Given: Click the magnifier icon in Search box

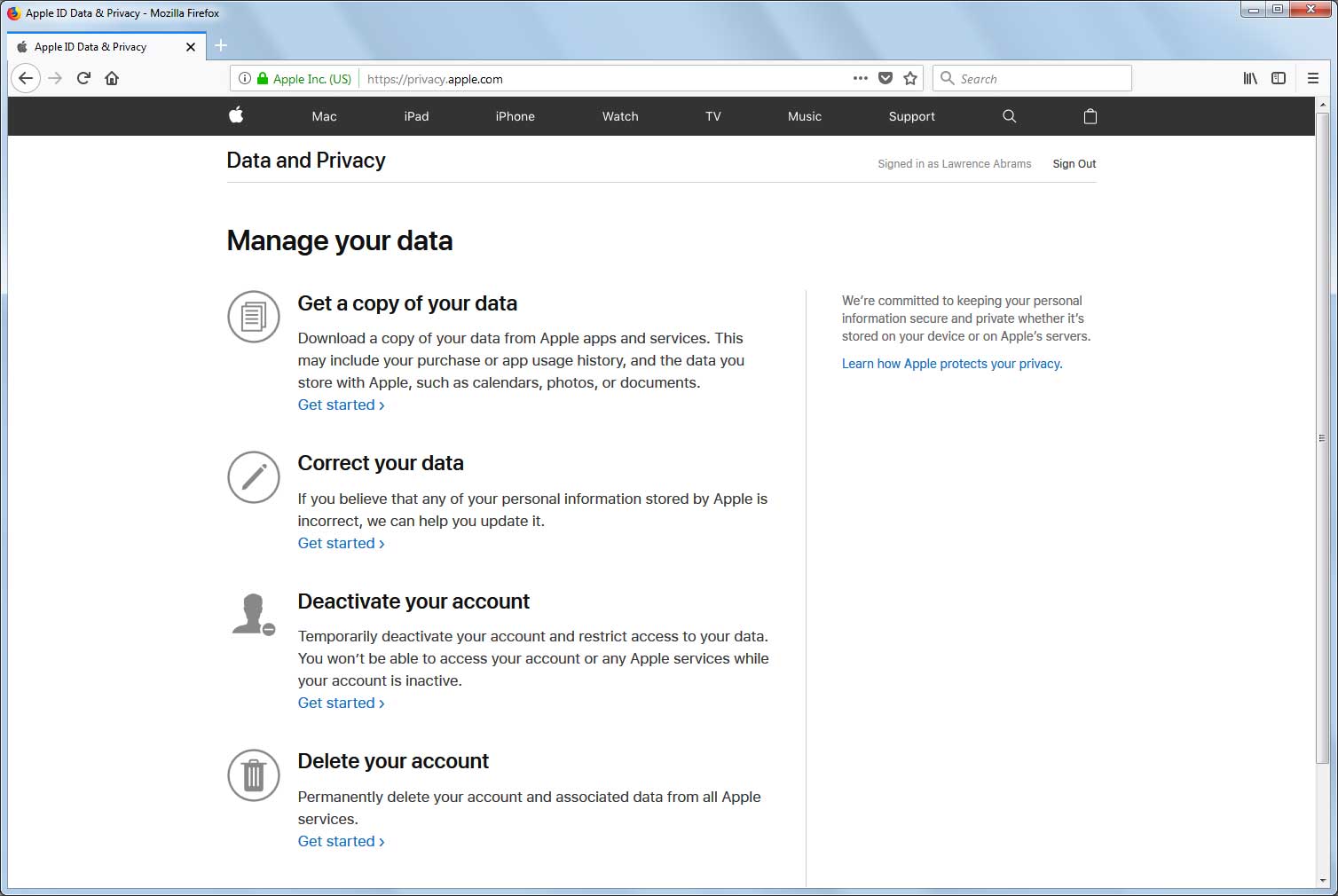Looking at the screenshot, I should tap(947, 78).
